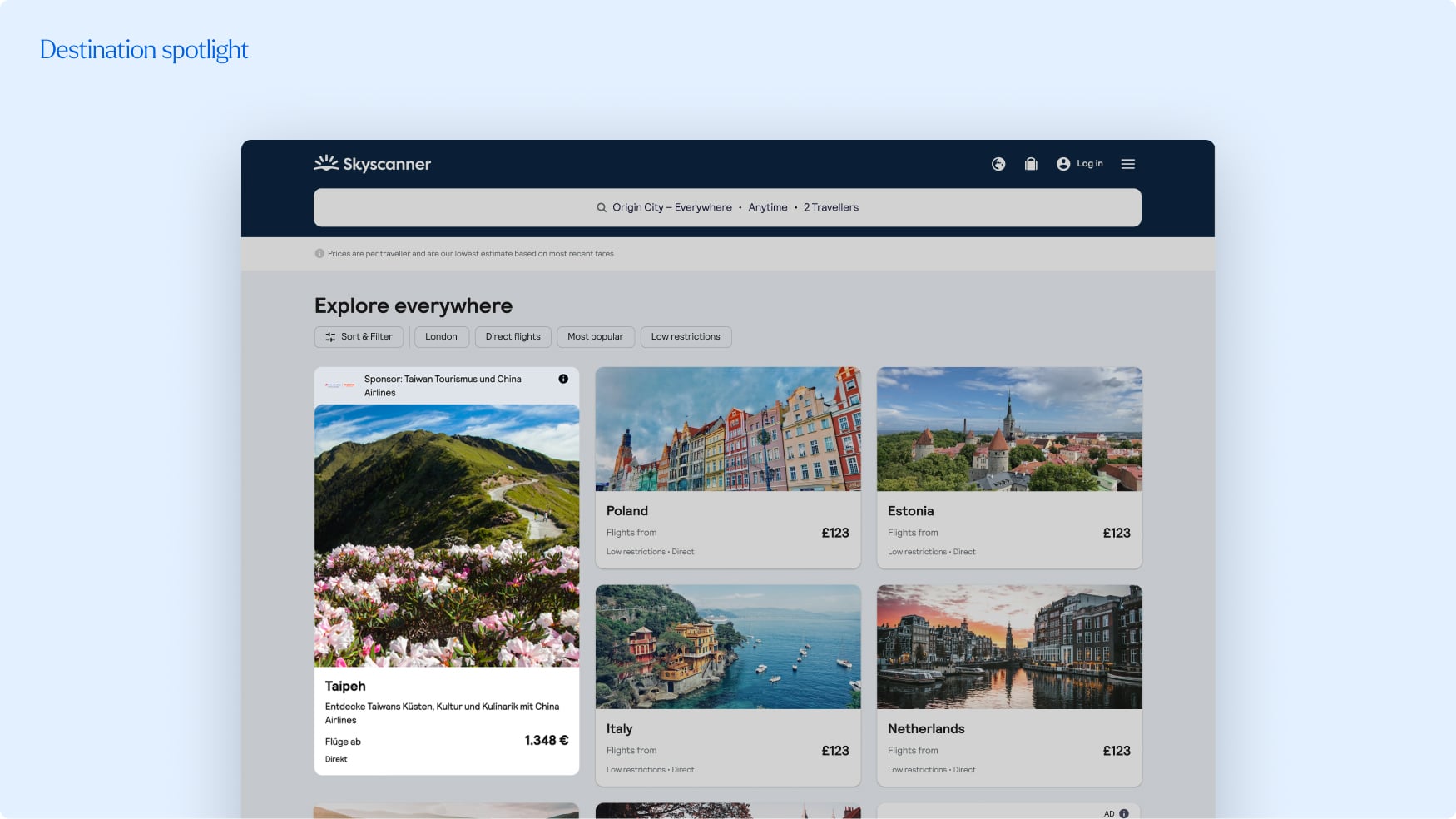This screenshot has height=819, width=1456.
Task: Click the Skyscanner logo
Action: coord(372,163)
